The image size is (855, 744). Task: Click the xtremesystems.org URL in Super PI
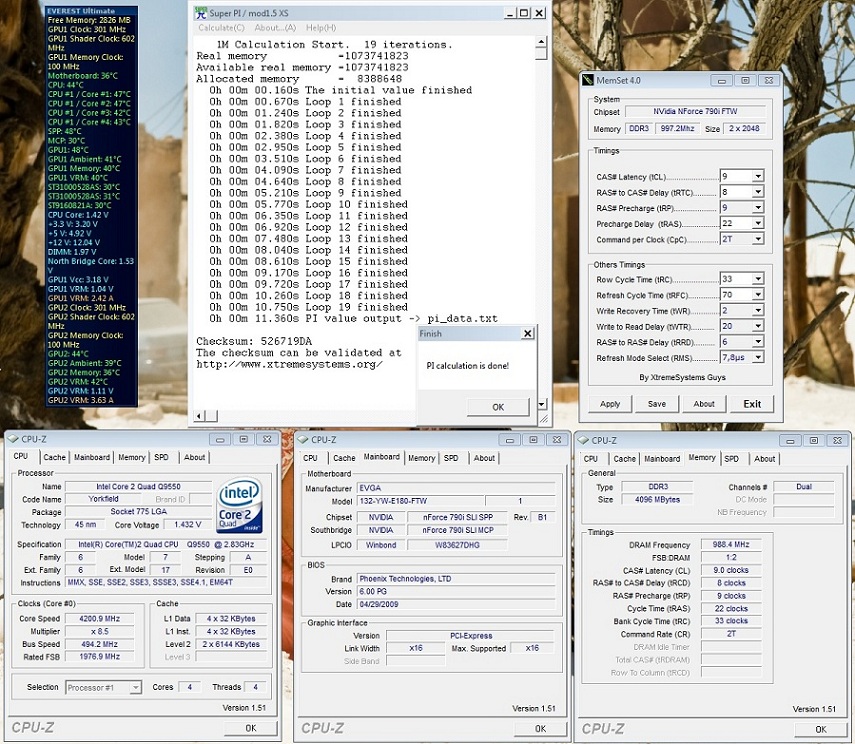pyautogui.click(x=289, y=364)
